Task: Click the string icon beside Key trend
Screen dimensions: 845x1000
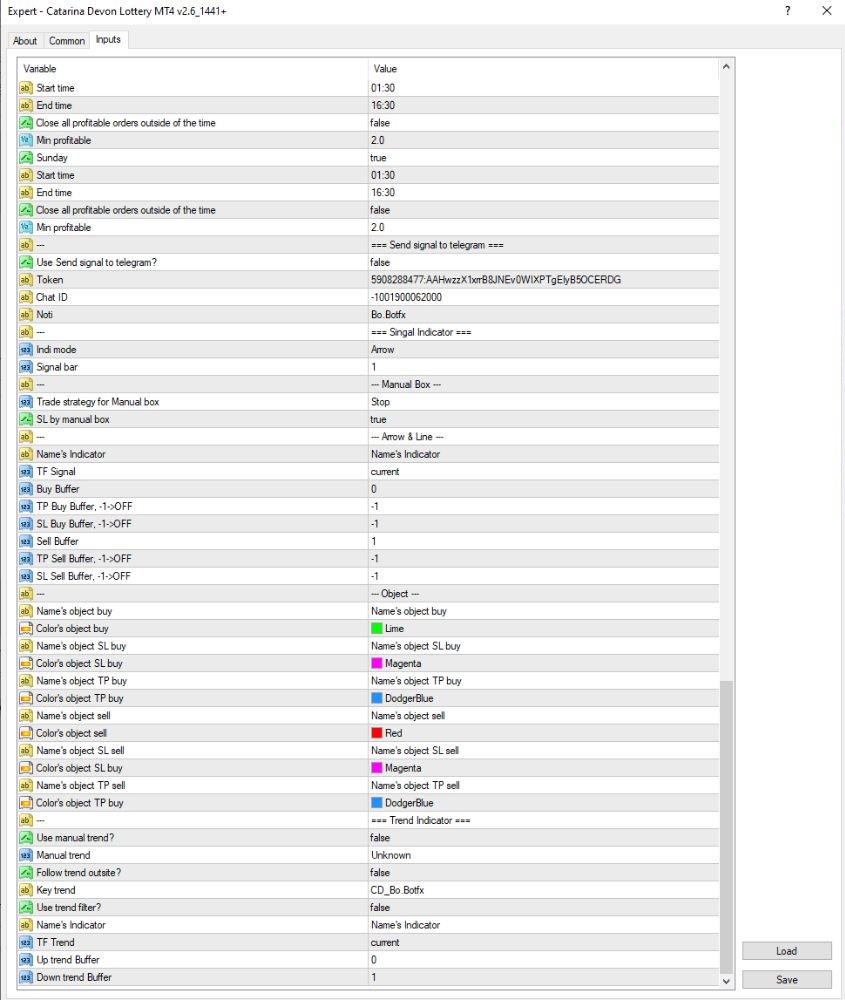Action: (26, 890)
